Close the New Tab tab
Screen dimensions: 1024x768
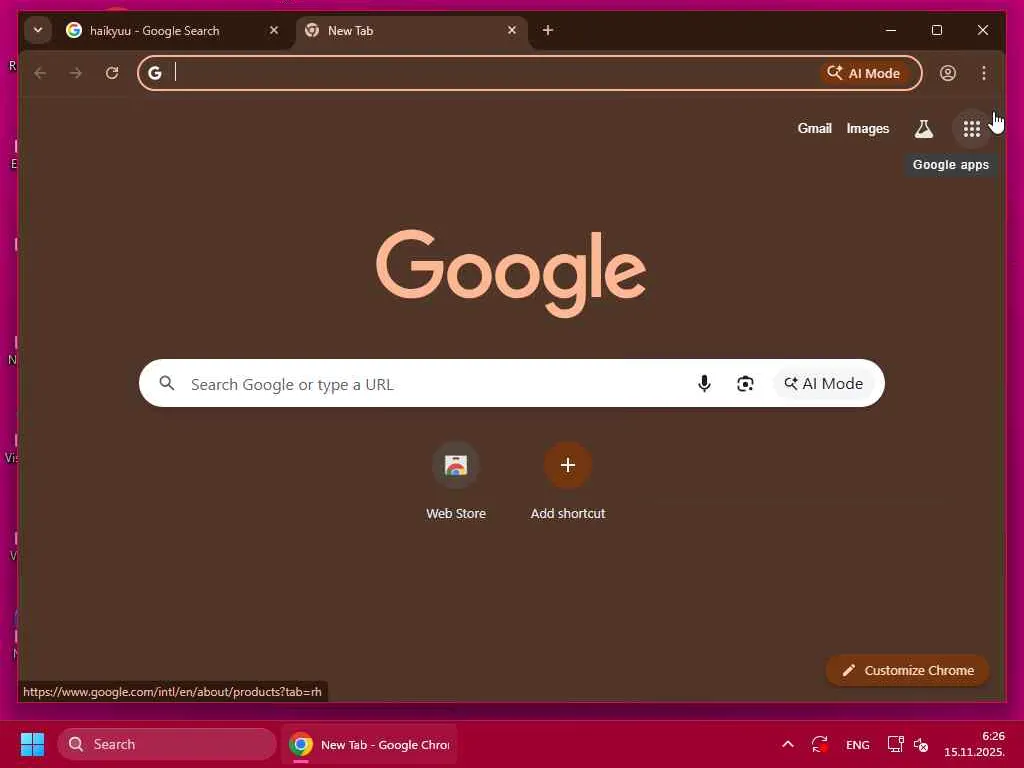tap(512, 30)
